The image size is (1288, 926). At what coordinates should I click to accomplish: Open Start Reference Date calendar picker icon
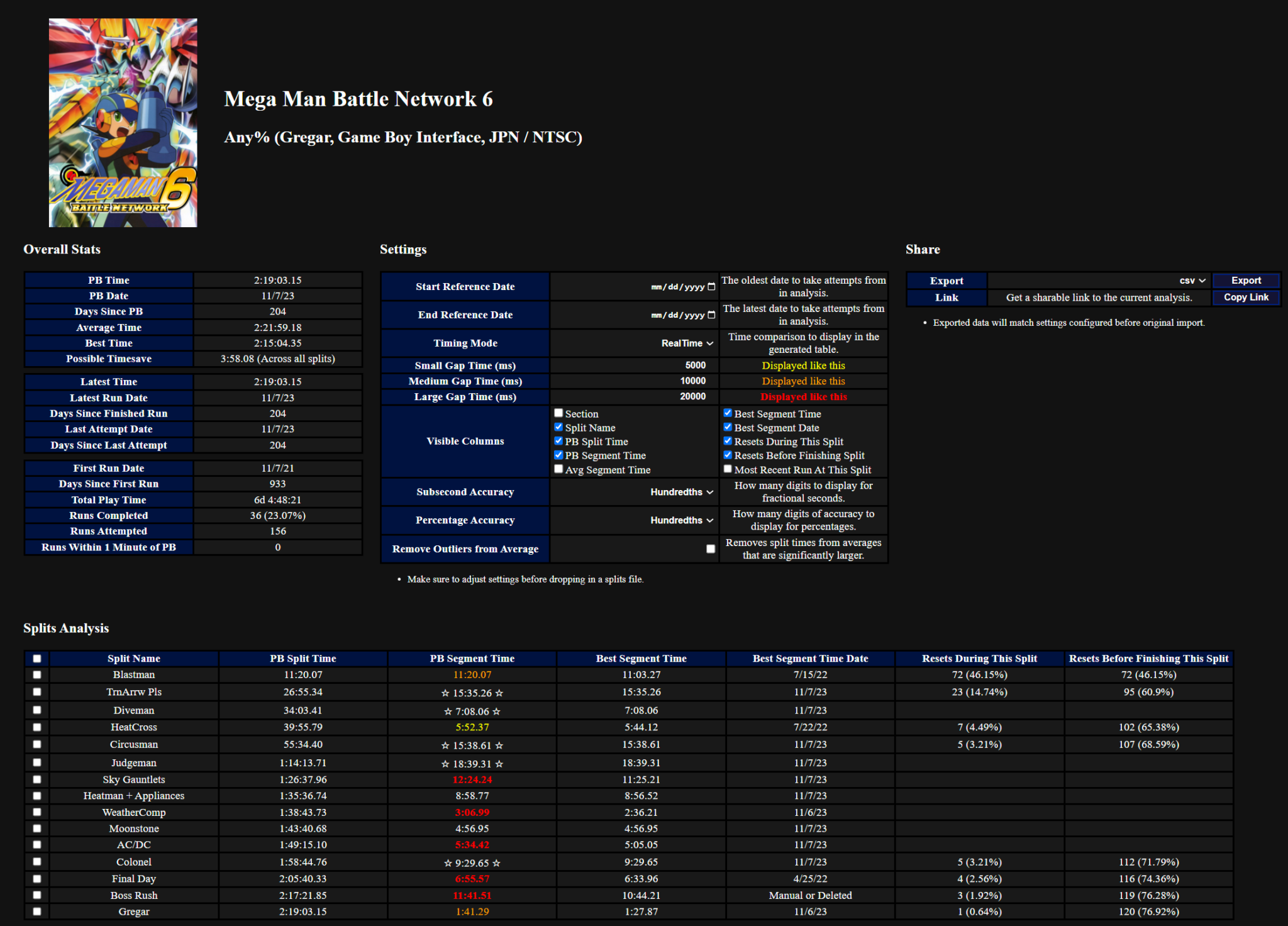point(711,287)
